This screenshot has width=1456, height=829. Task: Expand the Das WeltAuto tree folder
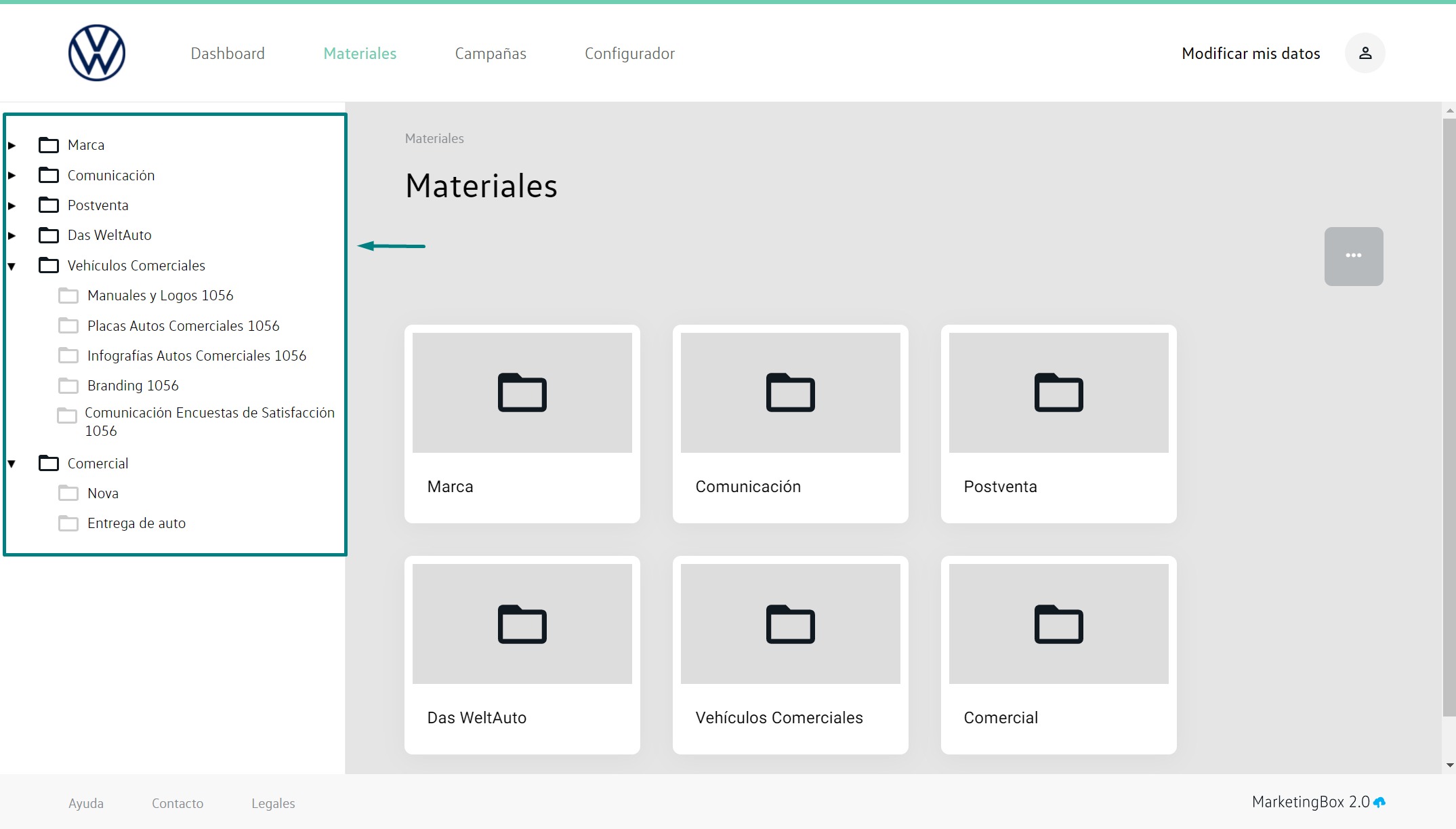[x=12, y=235]
